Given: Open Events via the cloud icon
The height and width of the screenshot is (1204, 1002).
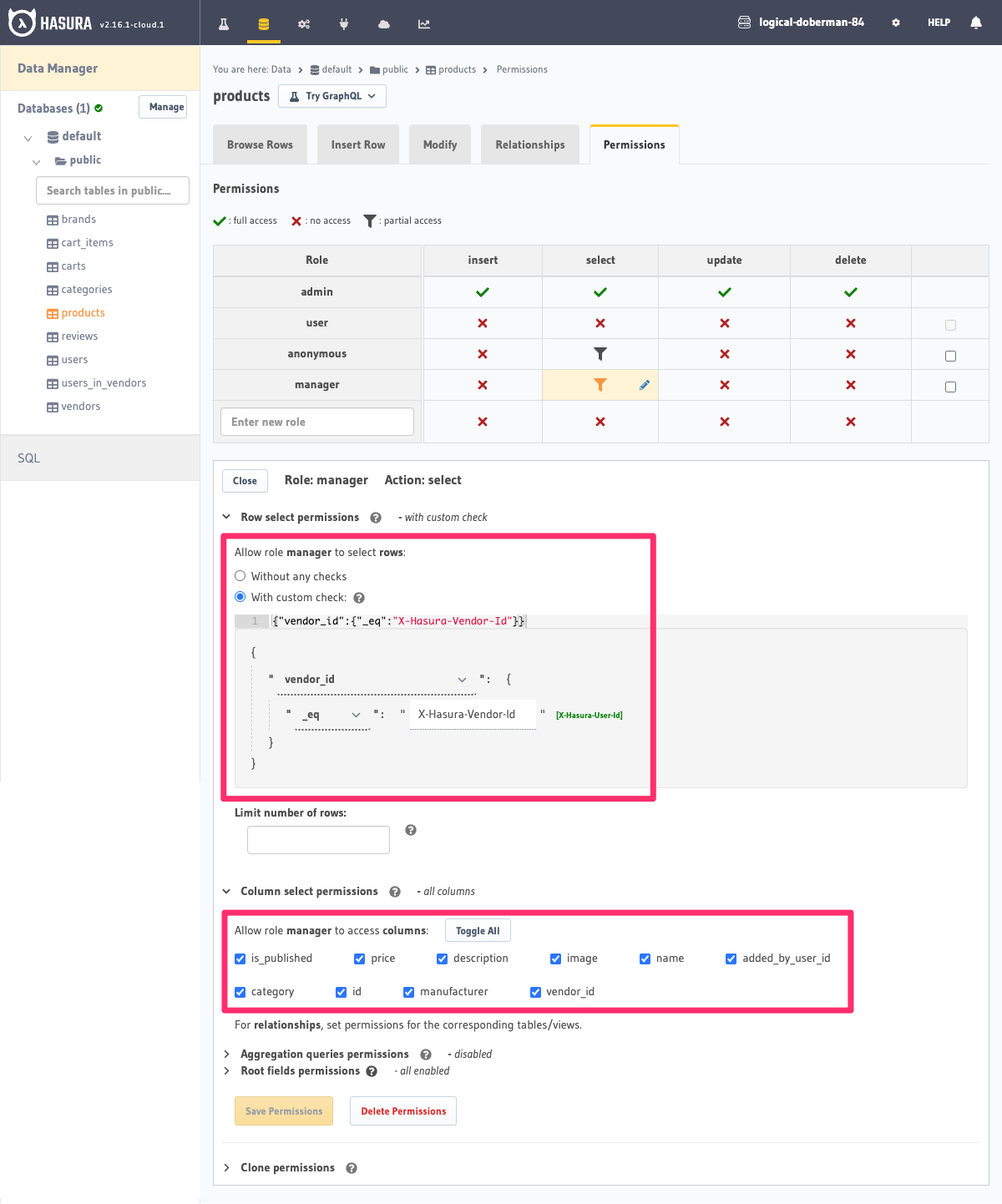Looking at the screenshot, I should click(x=383, y=23).
